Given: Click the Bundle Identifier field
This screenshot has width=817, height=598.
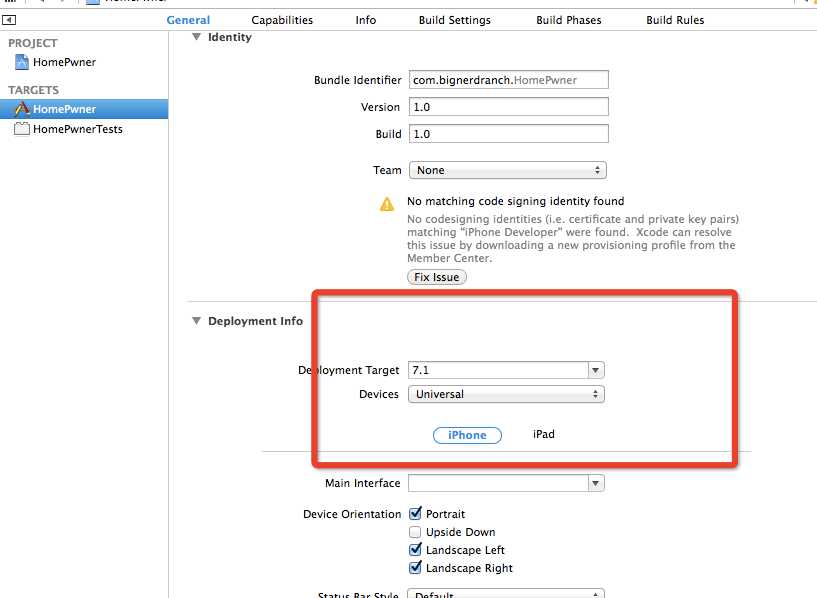Looking at the screenshot, I should (509, 80).
